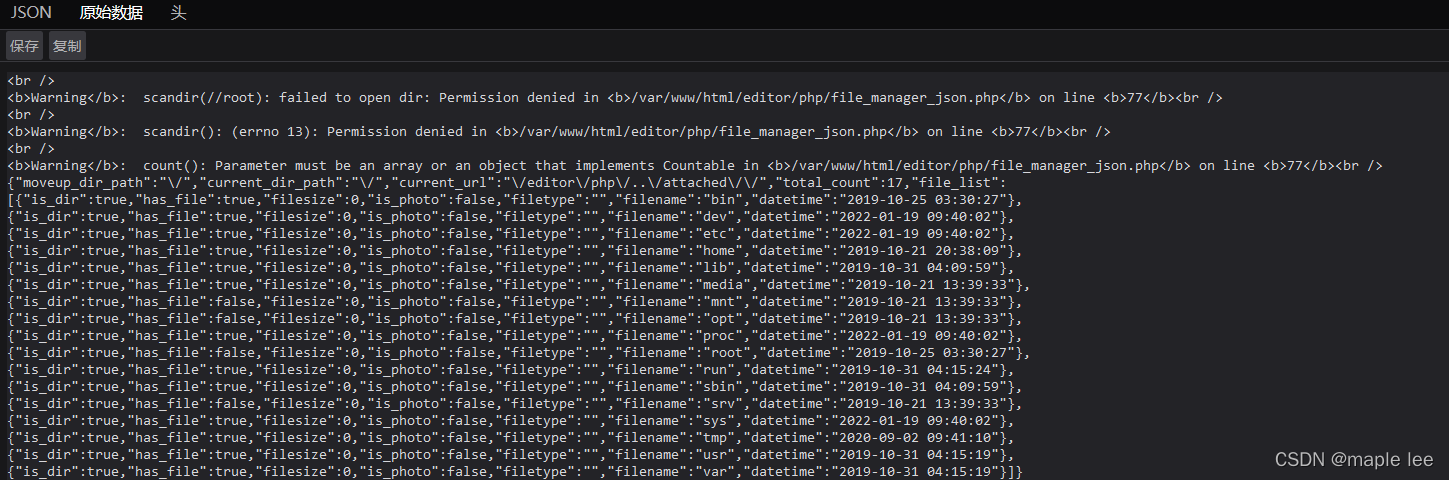This screenshot has width=1449, height=480.
Task: Click the row with filename "tmp"
Action: 511,438
